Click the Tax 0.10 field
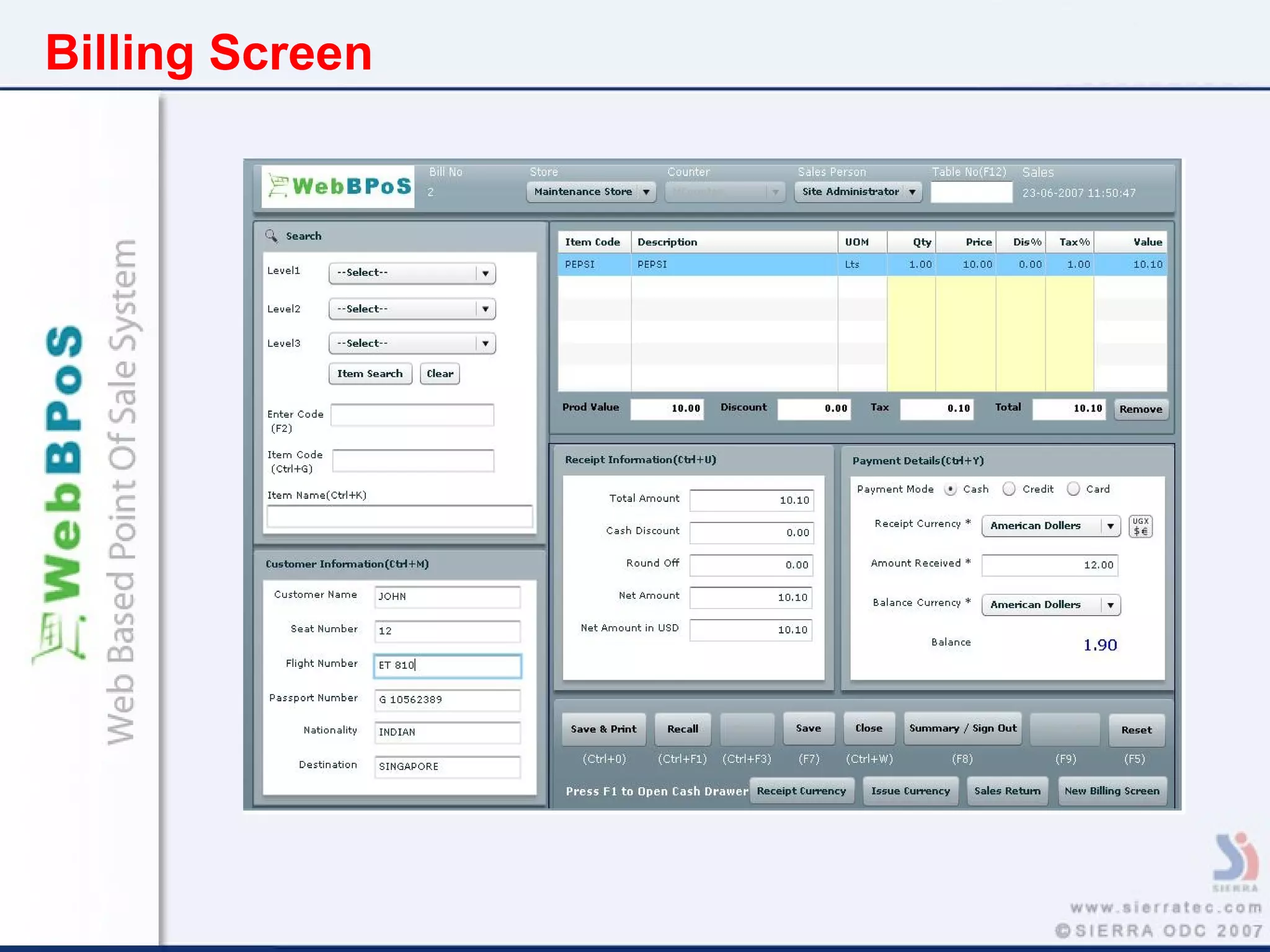This screenshot has width=1270, height=952. click(x=937, y=409)
